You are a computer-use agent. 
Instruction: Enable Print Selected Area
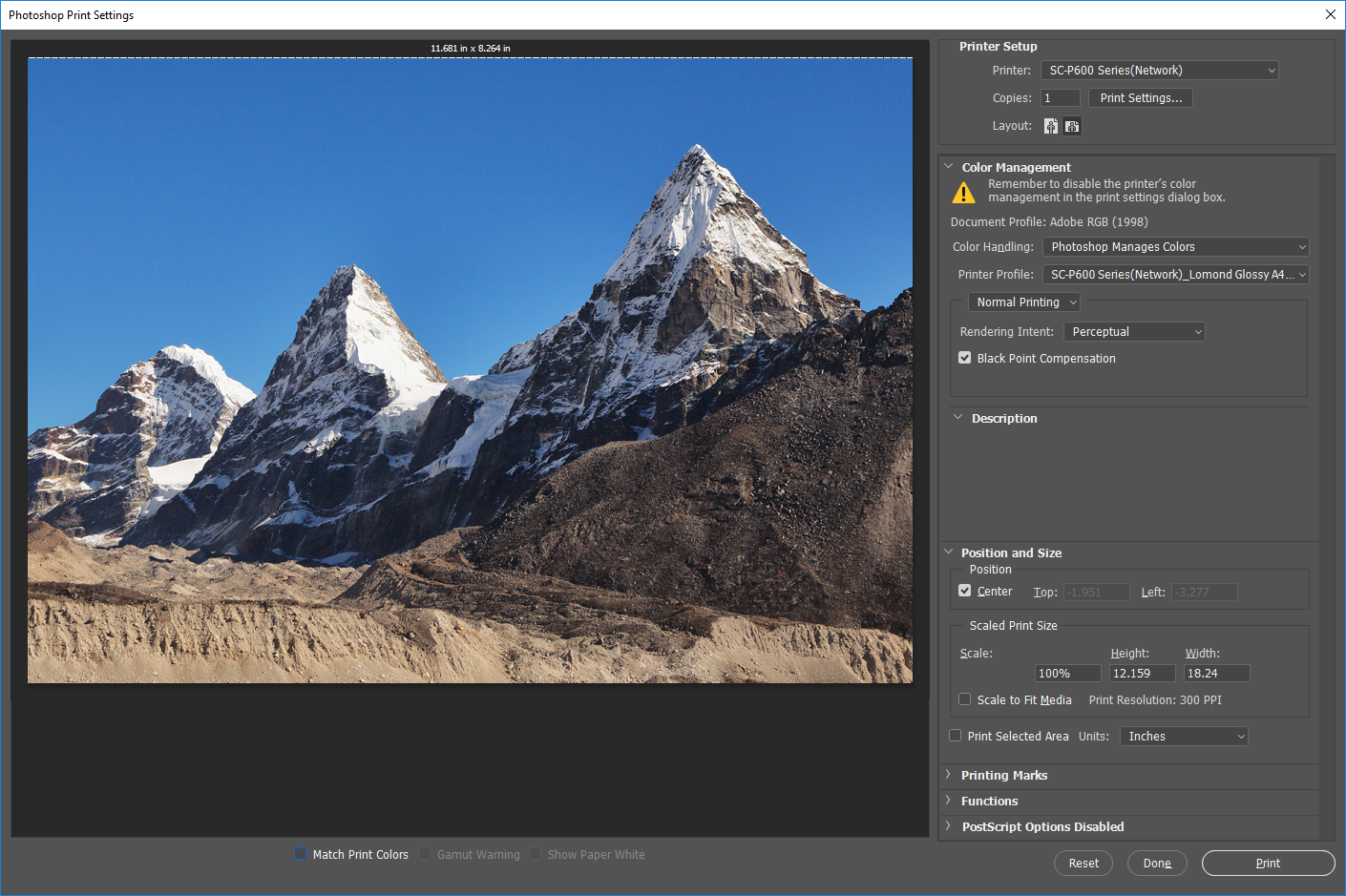[955, 735]
